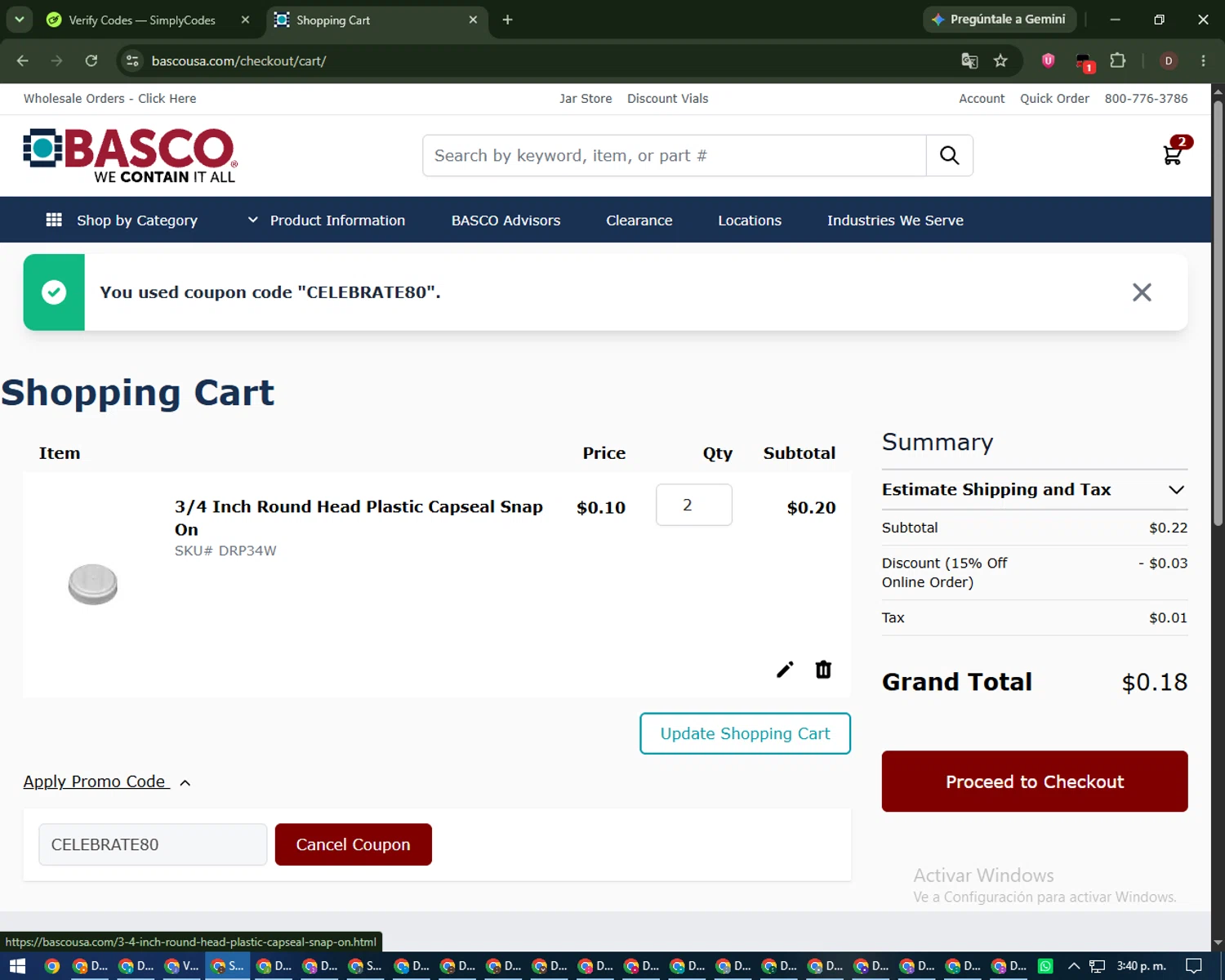Go back in browser history
1225x980 pixels.
(x=23, y=60)
